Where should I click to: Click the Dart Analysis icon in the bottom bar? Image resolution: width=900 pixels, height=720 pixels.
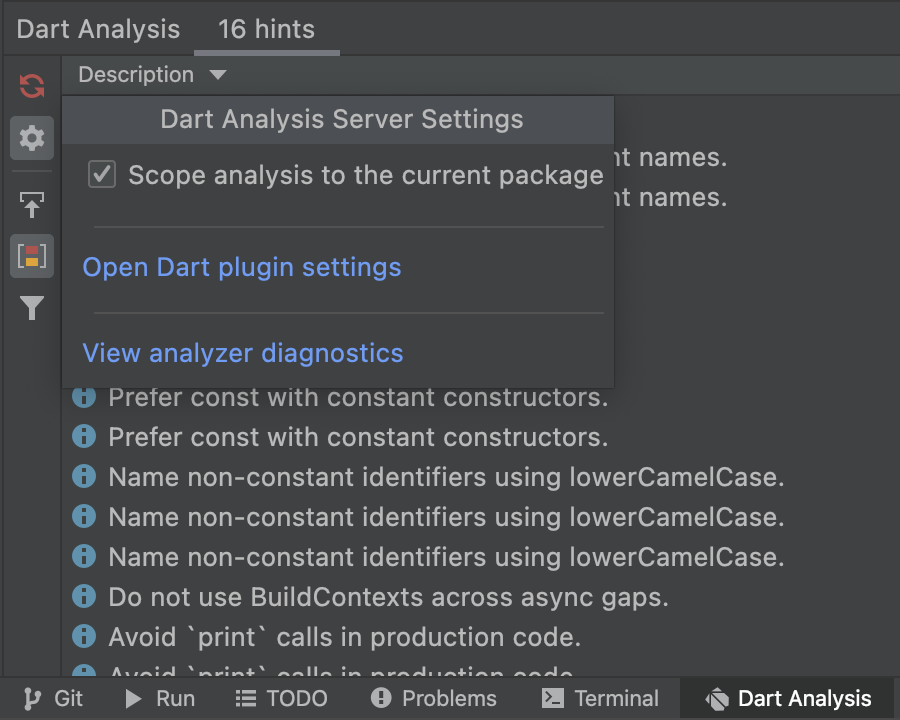click(716, 699)
